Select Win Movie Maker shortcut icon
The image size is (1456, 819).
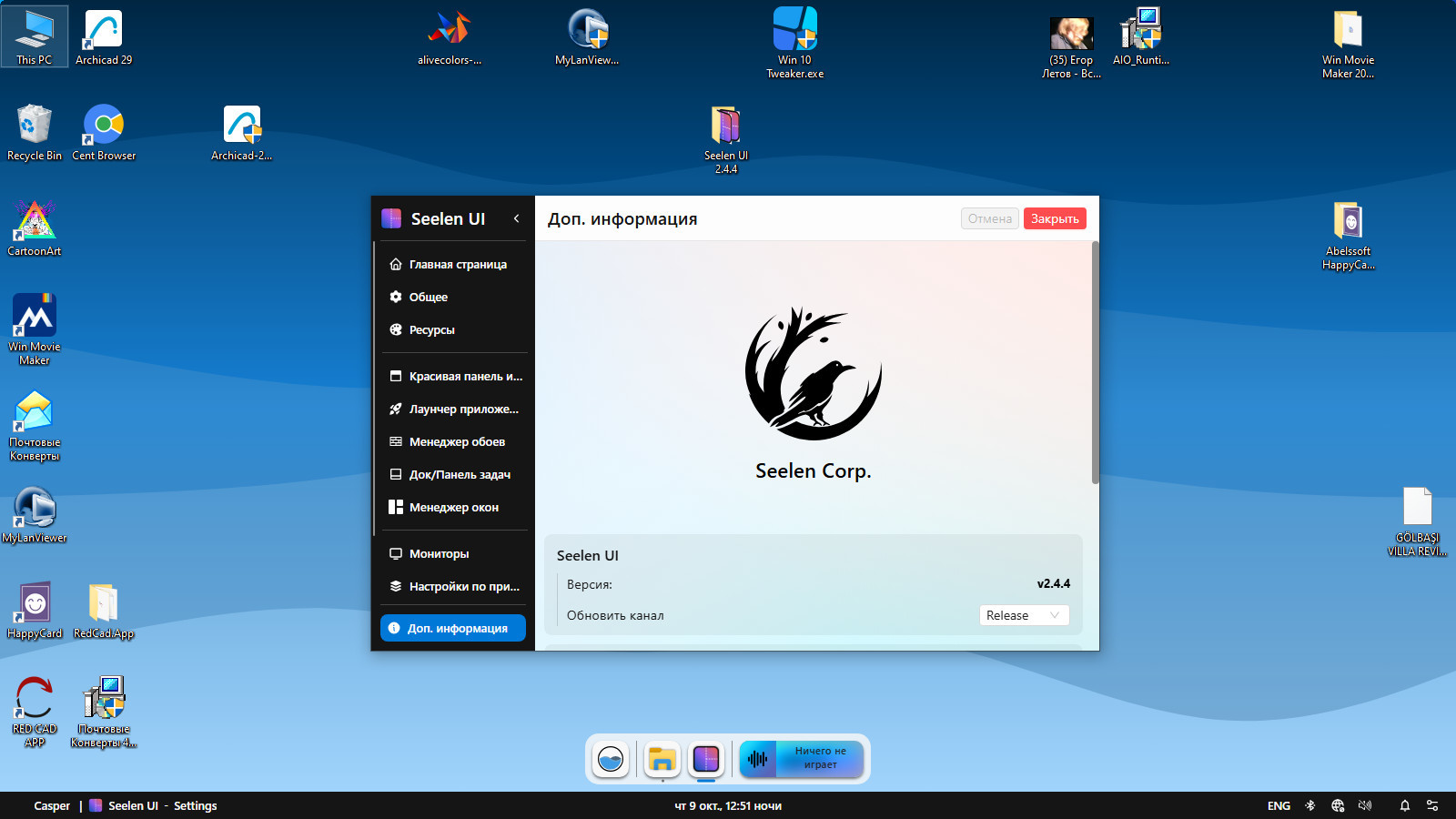point(35,329)
